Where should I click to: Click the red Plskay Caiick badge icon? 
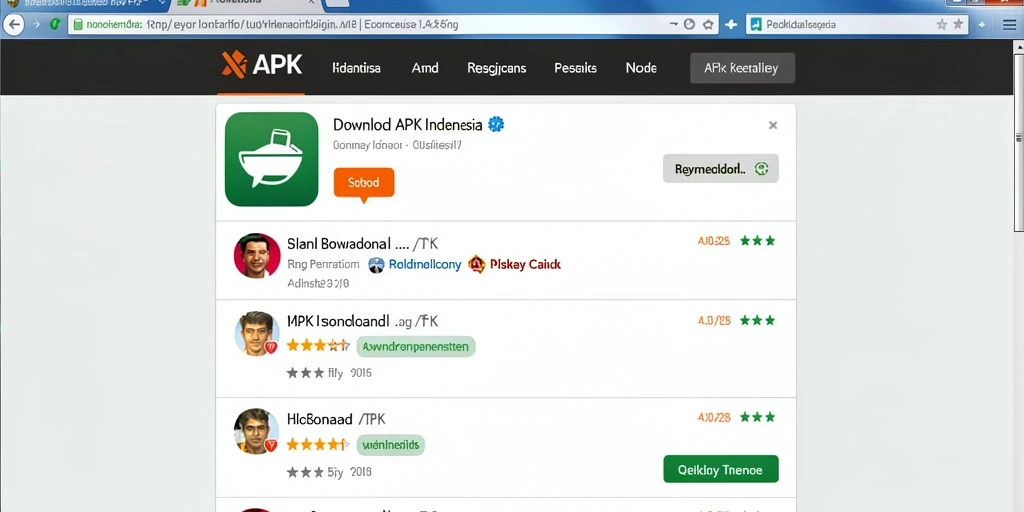(477, 264)
